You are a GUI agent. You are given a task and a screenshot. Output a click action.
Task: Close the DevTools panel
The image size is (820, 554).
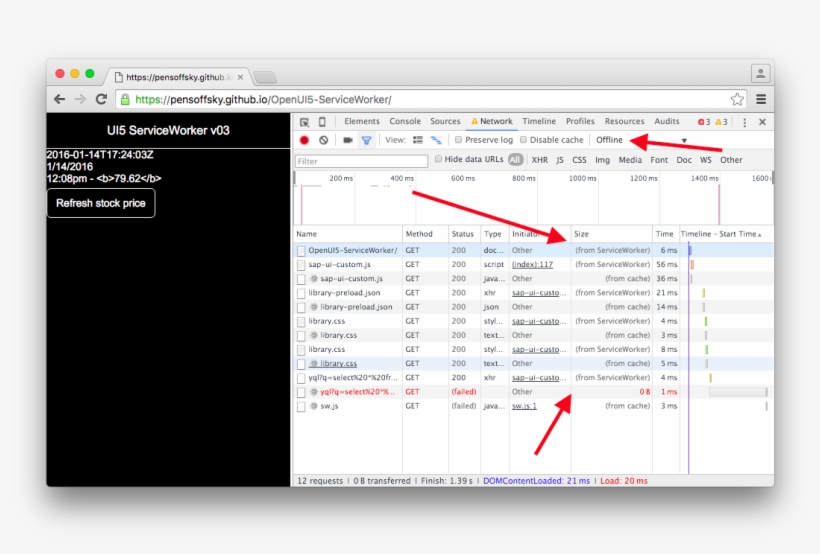point(762,122)
